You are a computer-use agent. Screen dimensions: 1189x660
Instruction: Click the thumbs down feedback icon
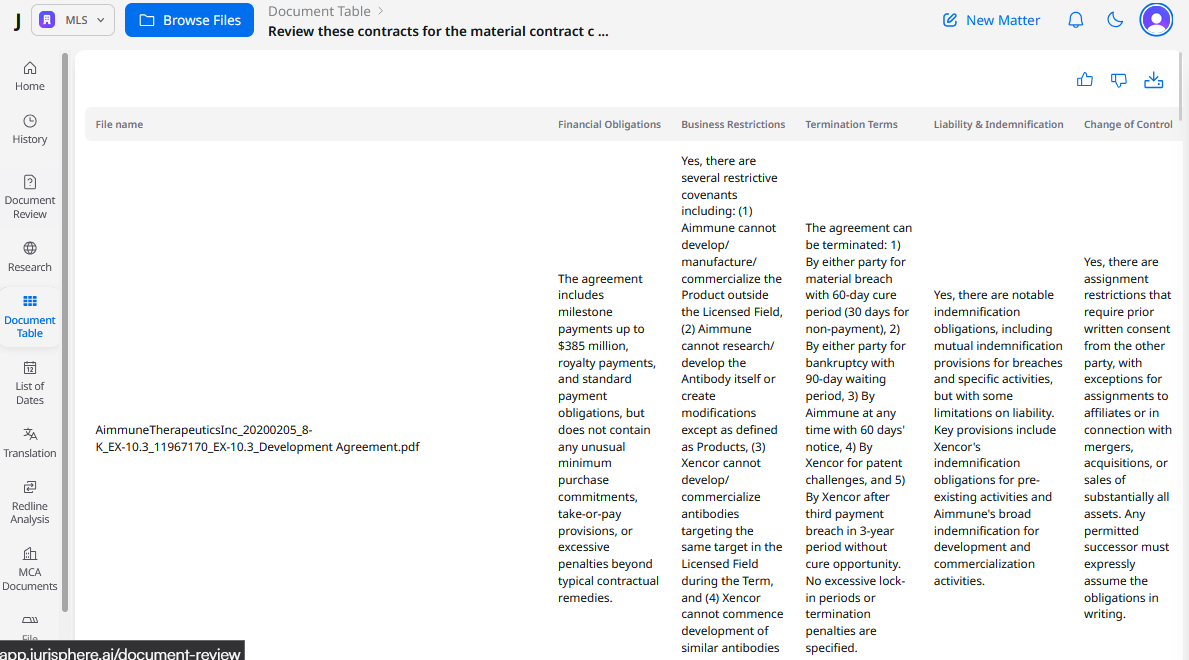point(1119,80)
